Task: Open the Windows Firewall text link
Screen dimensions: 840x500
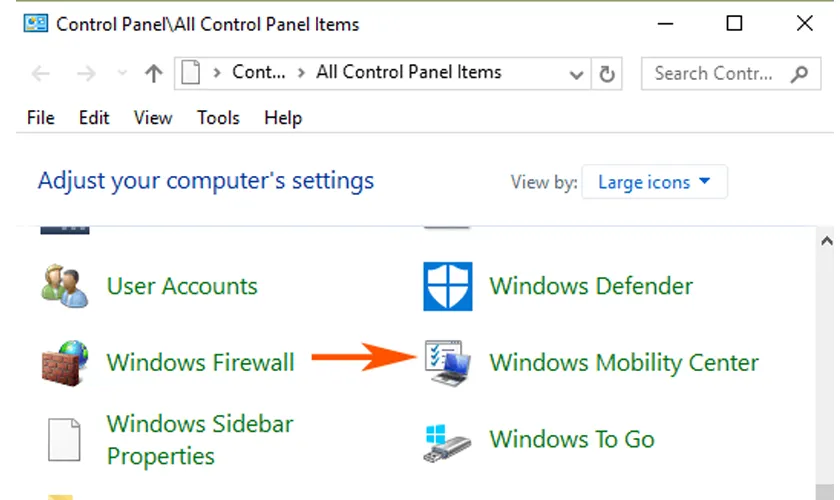Action: click(200, 362)
